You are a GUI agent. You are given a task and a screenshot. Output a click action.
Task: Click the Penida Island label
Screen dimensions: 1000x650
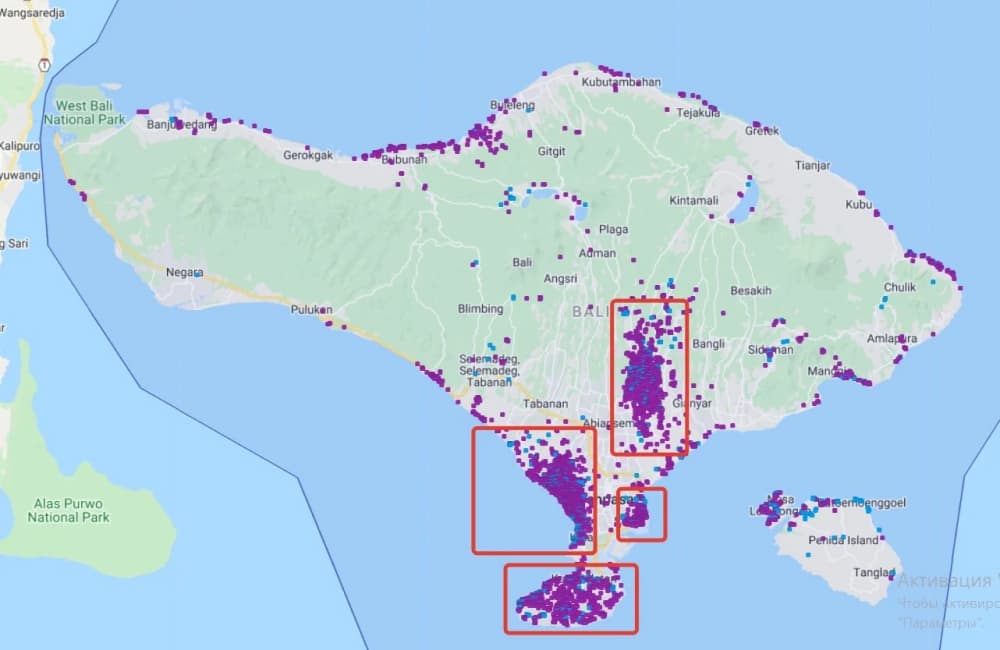click(x=843, y=540)
